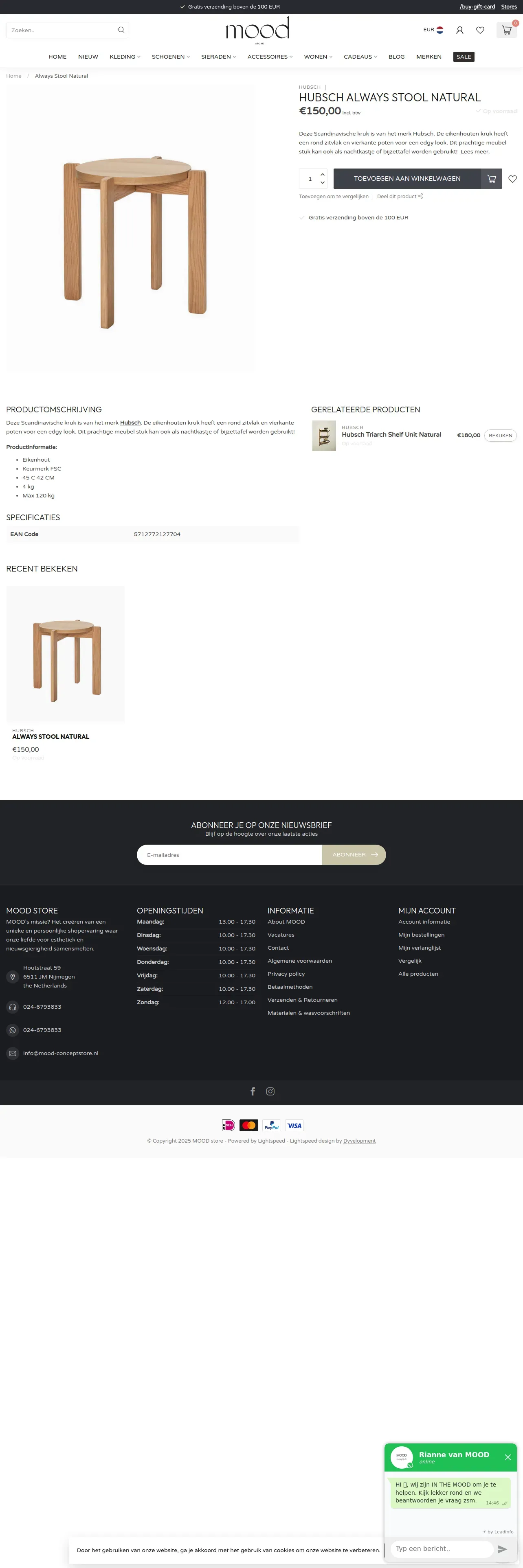Open recently viewed Always Stool thumbnail
The image size is (523, 1568).
pyautogui.click(x=65, y=654)
